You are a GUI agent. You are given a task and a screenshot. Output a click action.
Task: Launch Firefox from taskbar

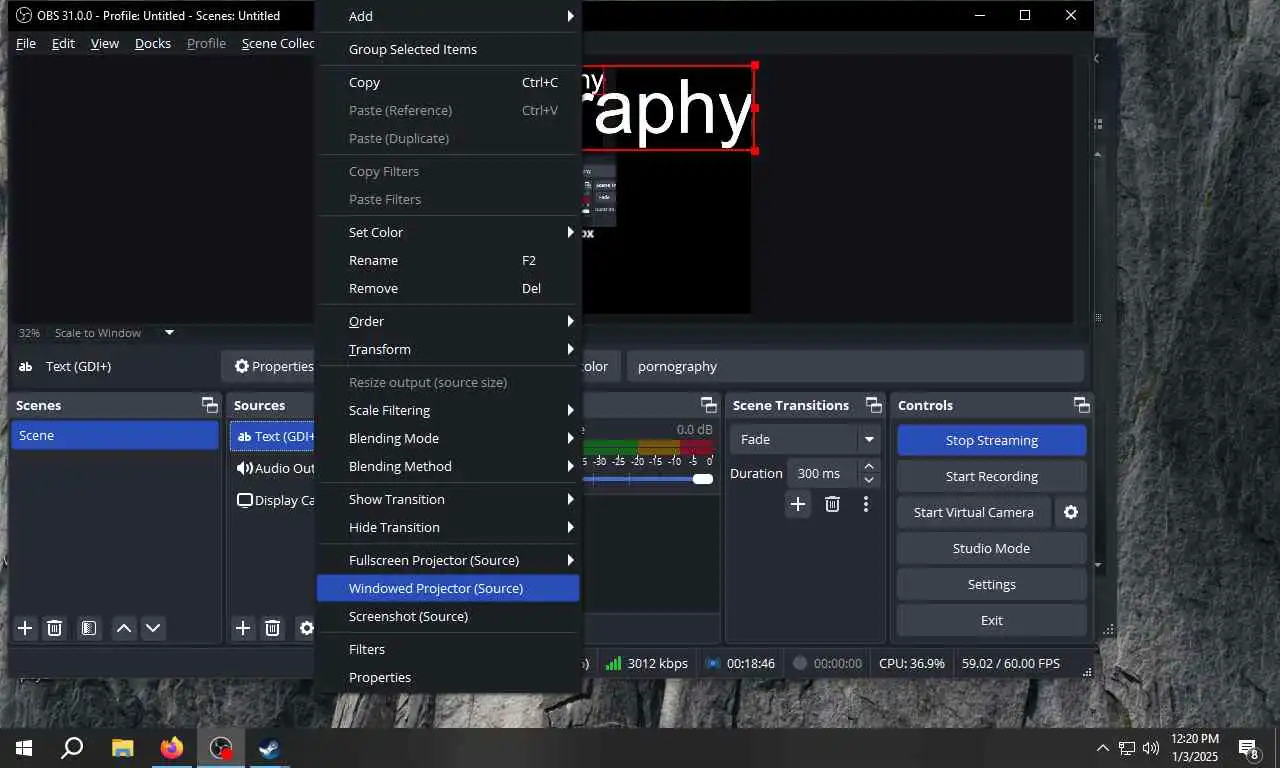(x=172, y=748)
